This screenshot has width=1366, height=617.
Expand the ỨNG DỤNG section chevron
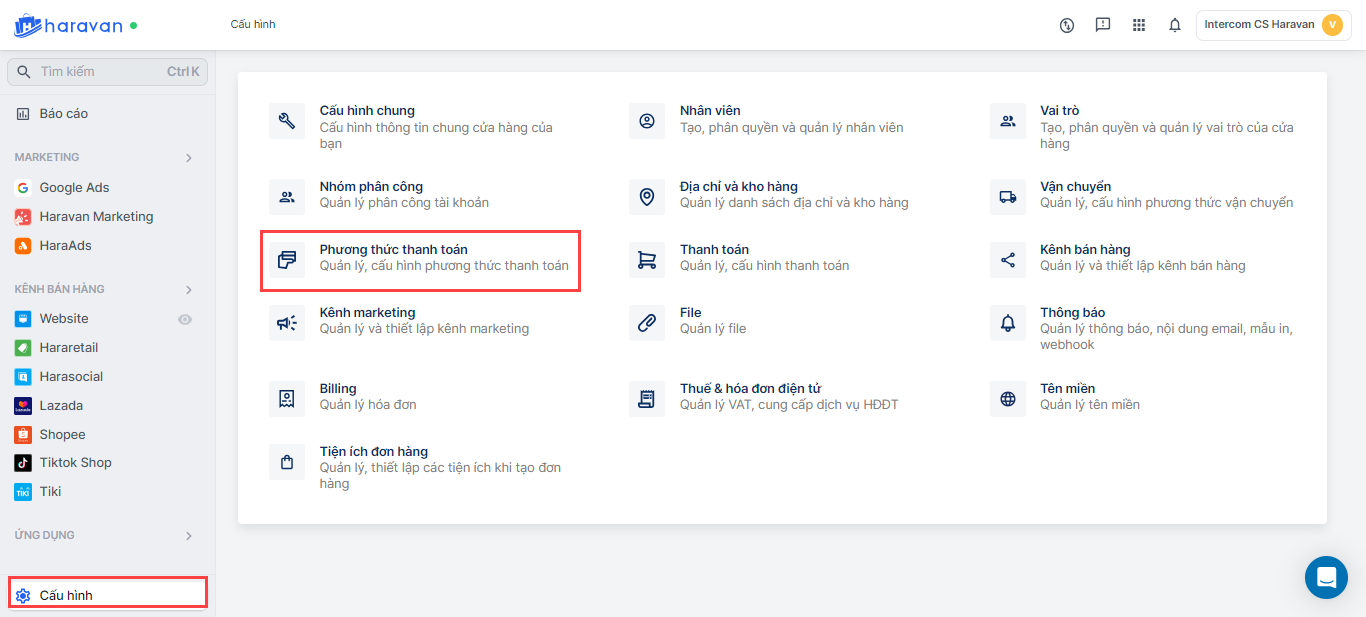(189, 536)
